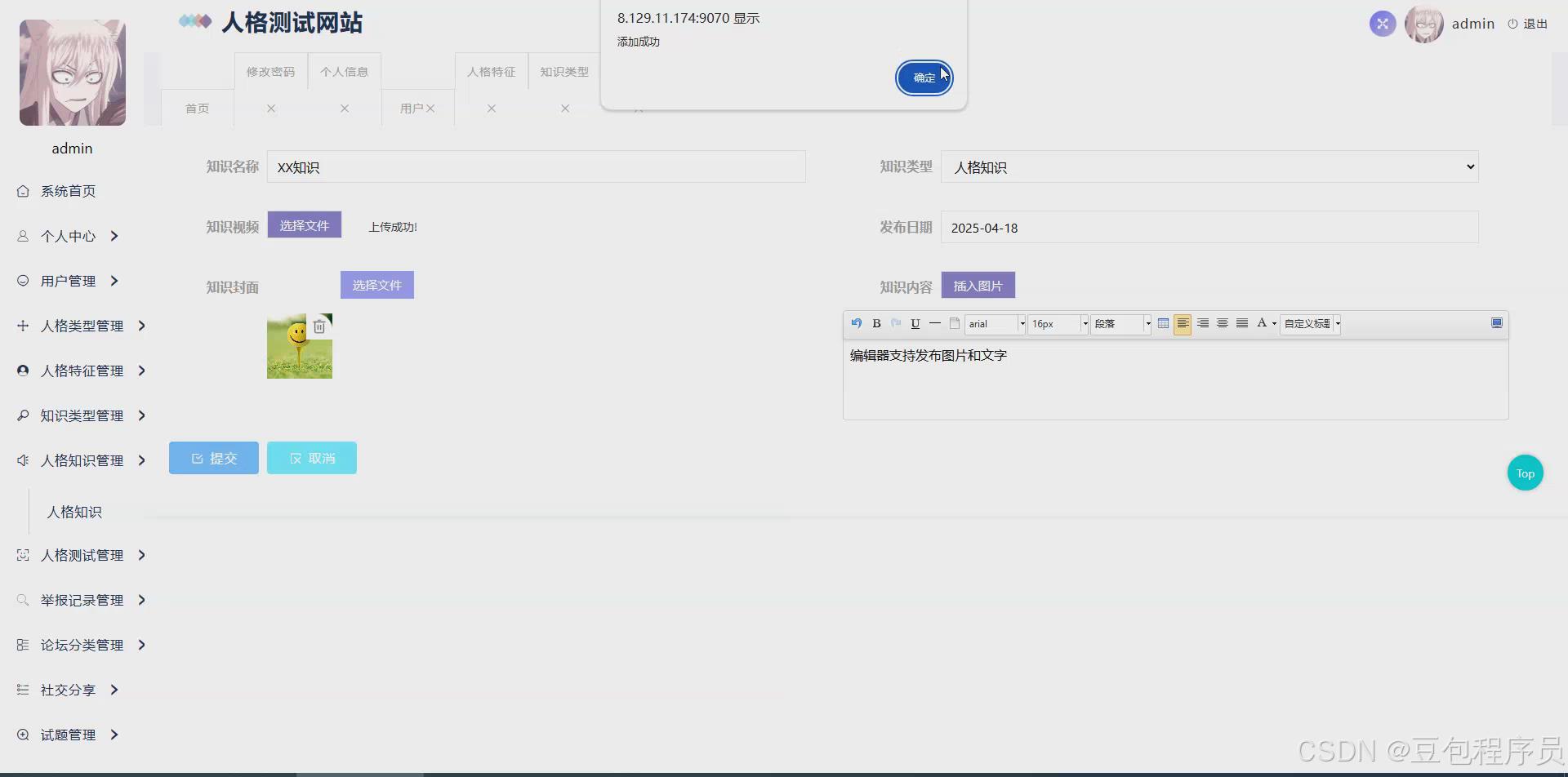The height and width of the screenshot is (777, 1568).
Task: Apply Underline formatting in the editor
Action: [x=915, y=324]
